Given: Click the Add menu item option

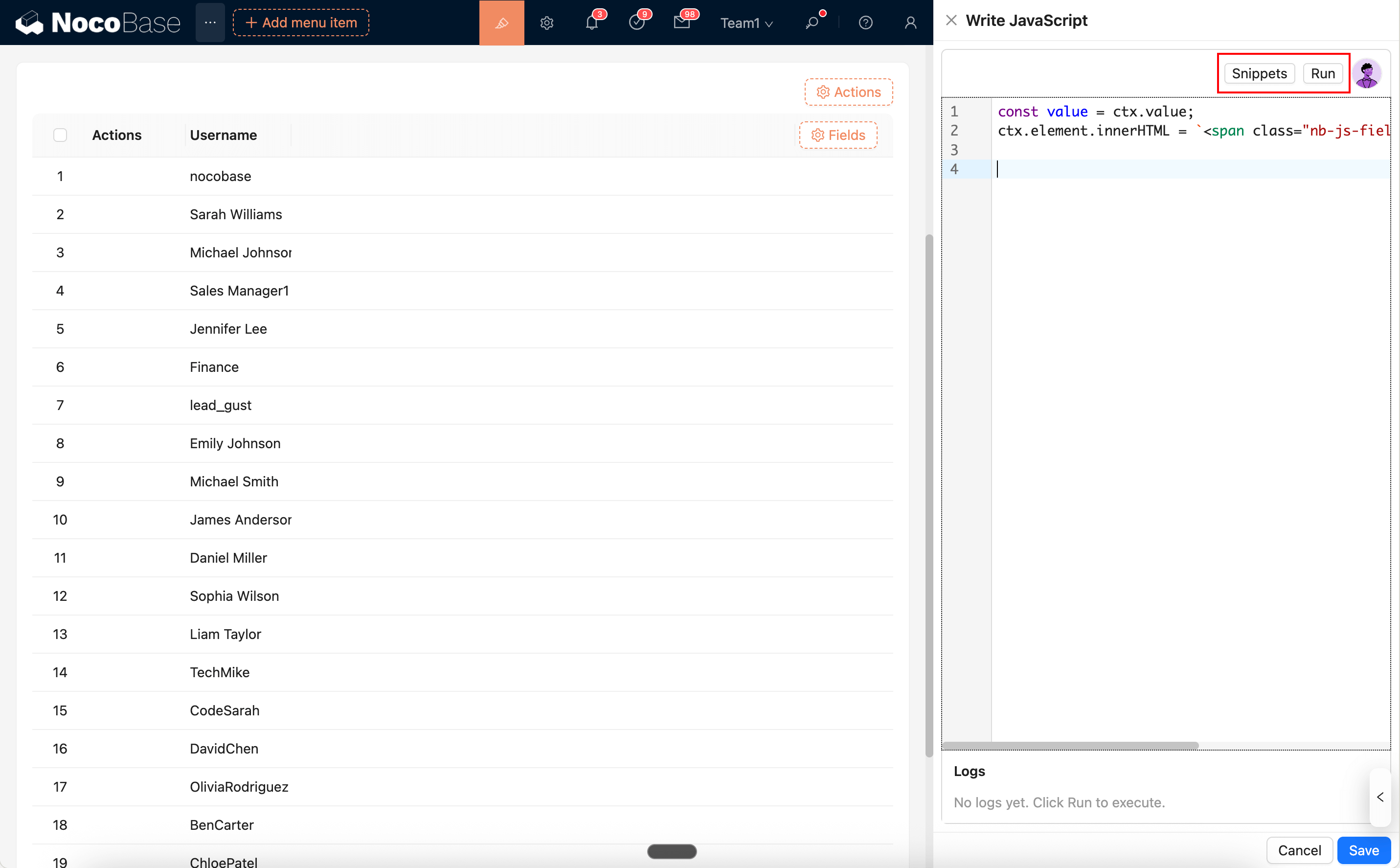Looking at the screenshot, I should [x=300, y=23].
